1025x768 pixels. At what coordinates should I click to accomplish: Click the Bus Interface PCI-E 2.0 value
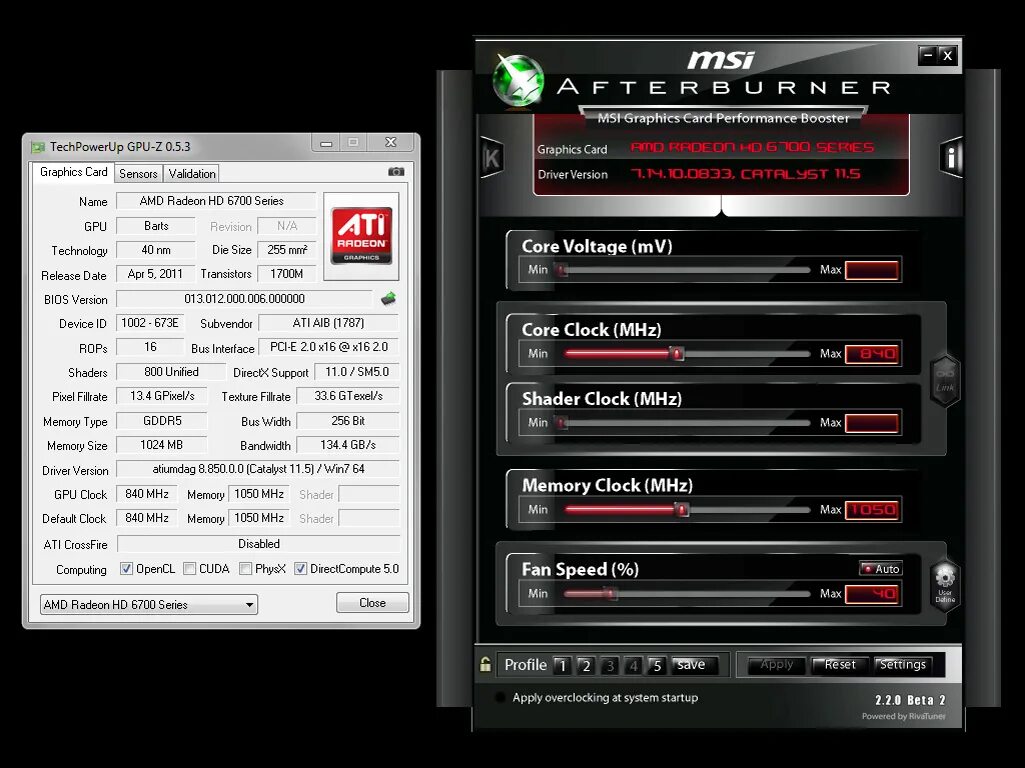pyautogui.click(x=329, y=347)
